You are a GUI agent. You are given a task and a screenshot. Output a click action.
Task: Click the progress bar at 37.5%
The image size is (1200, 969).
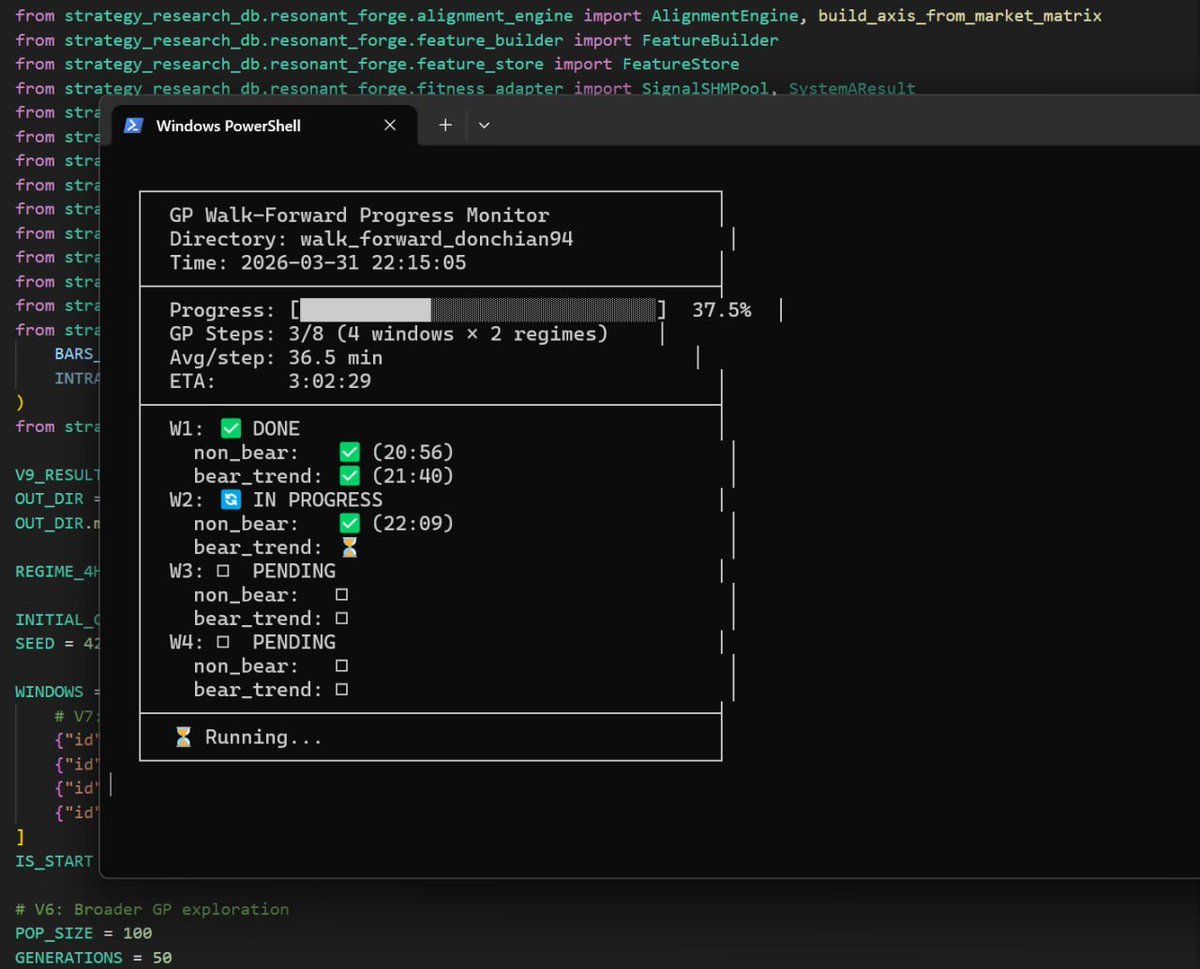pyautogui.click(x=479, y=310)
